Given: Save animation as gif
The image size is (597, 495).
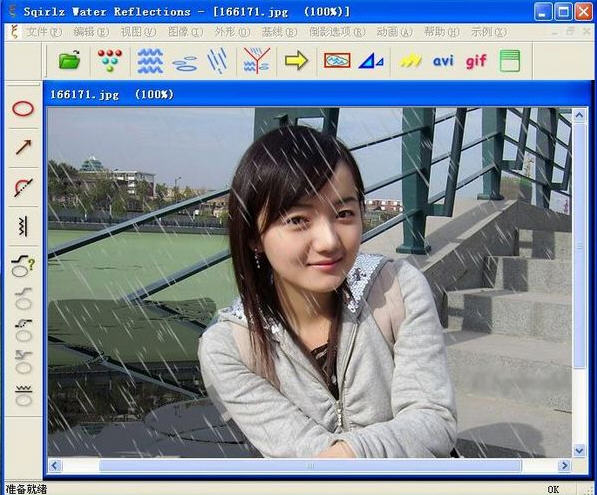Looking at the screenshot, I should pos(476,61).
